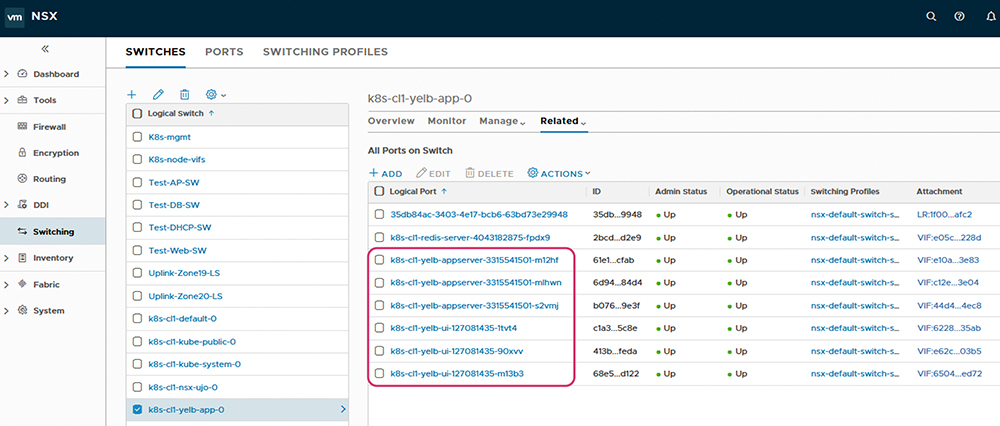Toggle the select-all Logical Switch checkbox

[x=136, y=114]
